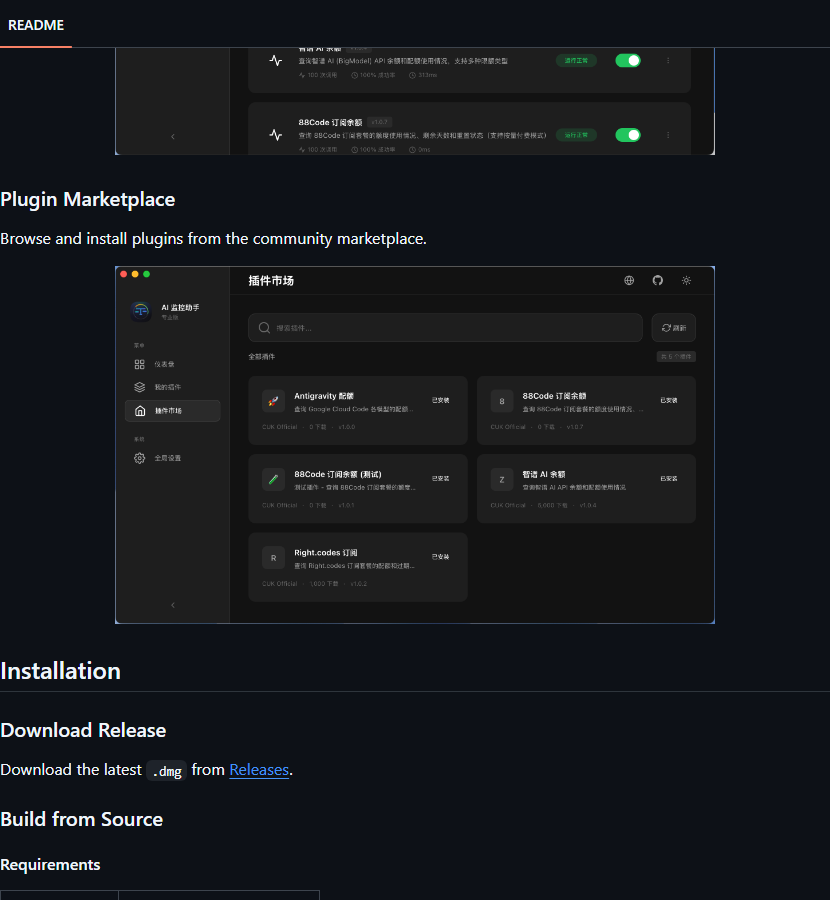
Task: Open 我的插件 in the sidebar
Action: click(172, 387)
